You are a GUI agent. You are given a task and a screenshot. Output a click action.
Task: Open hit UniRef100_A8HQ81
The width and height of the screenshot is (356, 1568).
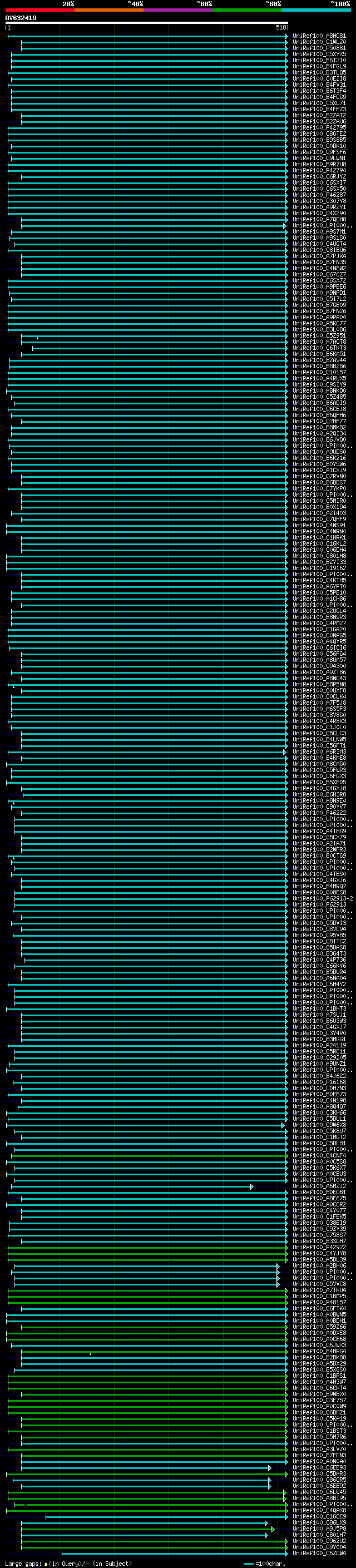[319, 36]
